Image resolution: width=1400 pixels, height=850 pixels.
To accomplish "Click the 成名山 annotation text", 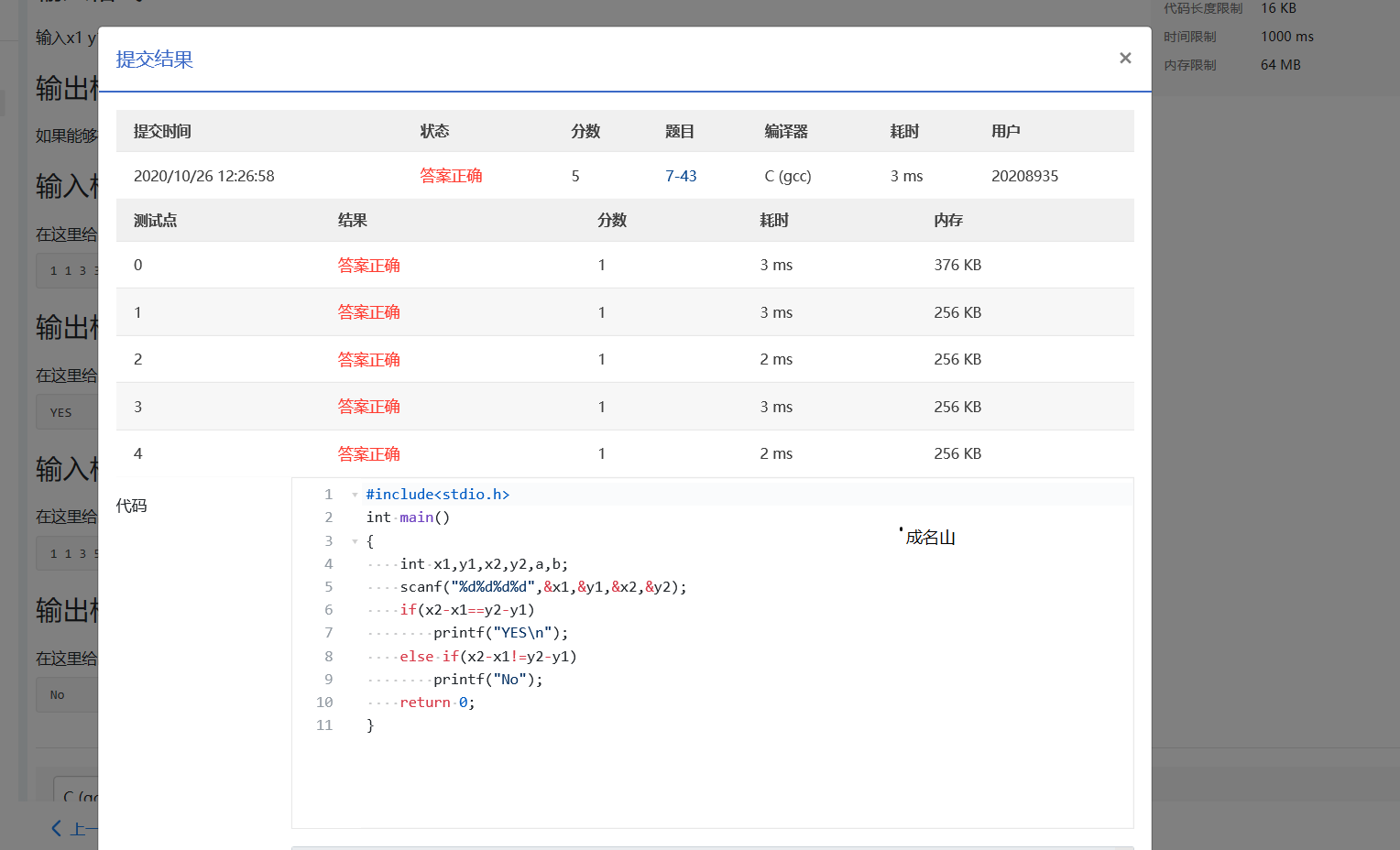I will (x=930, y=538).
